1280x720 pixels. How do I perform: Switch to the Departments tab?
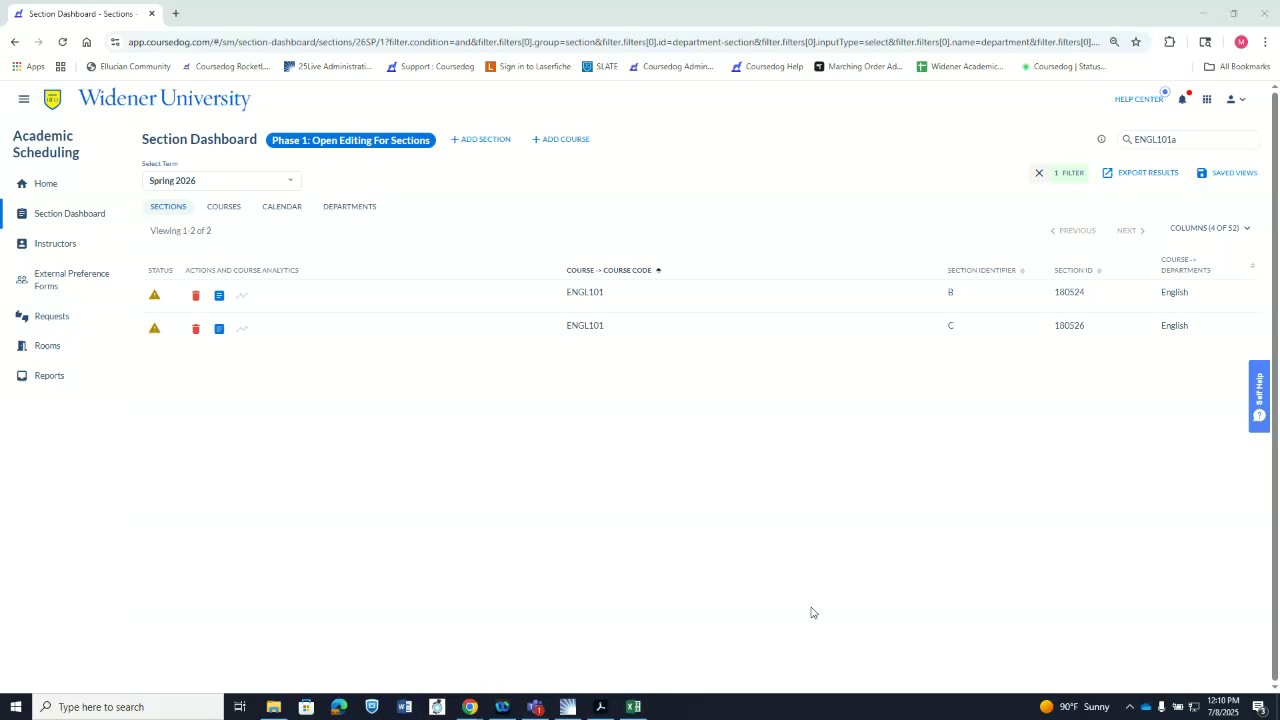[x=350, y=207]
